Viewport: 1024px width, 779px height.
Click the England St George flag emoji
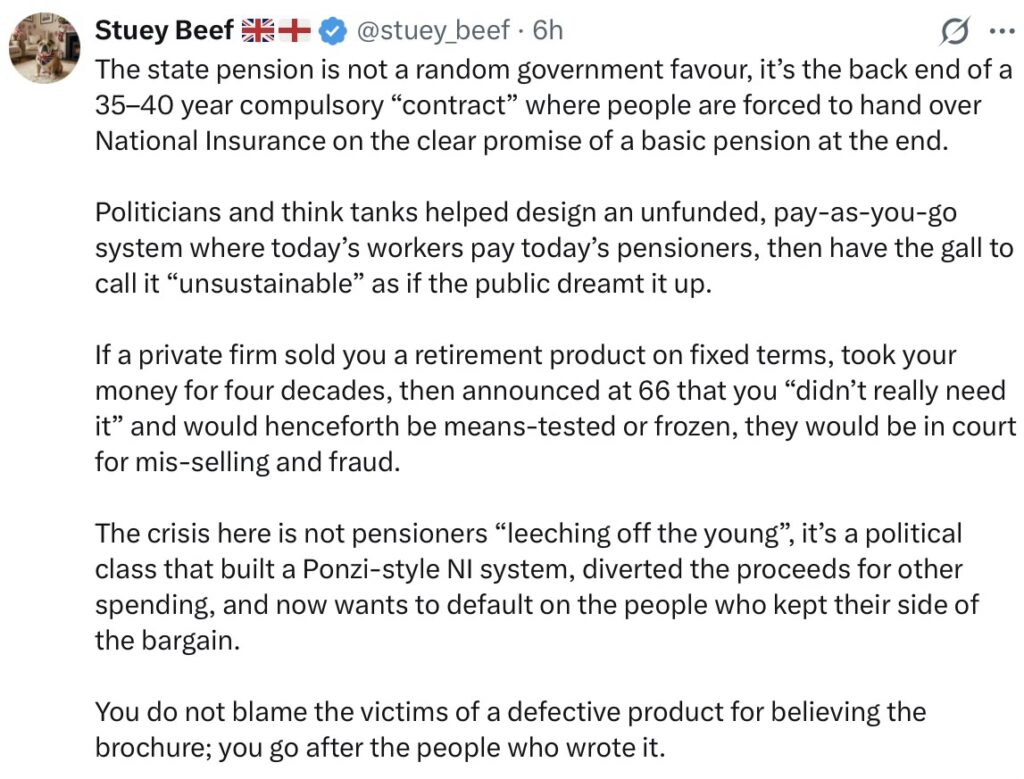click(x=295, y=30)
